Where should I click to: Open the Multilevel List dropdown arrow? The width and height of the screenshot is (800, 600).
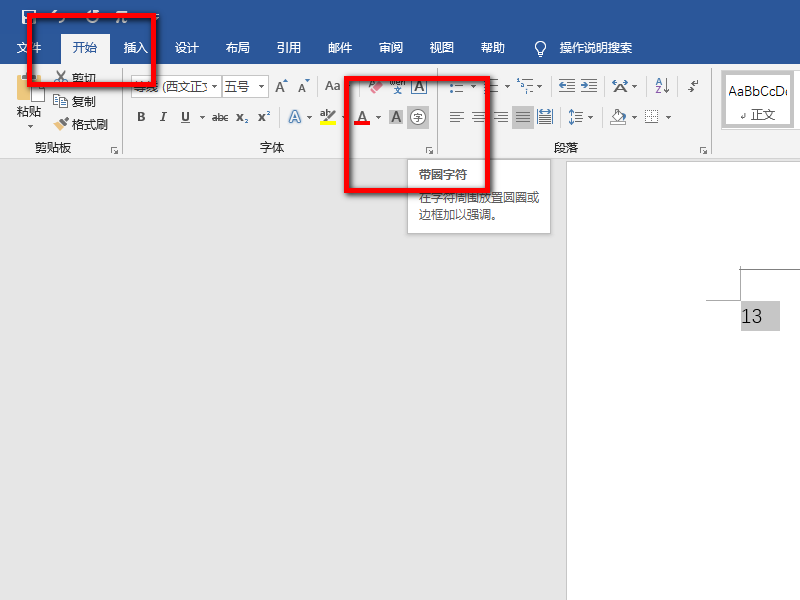click(539, 86)
